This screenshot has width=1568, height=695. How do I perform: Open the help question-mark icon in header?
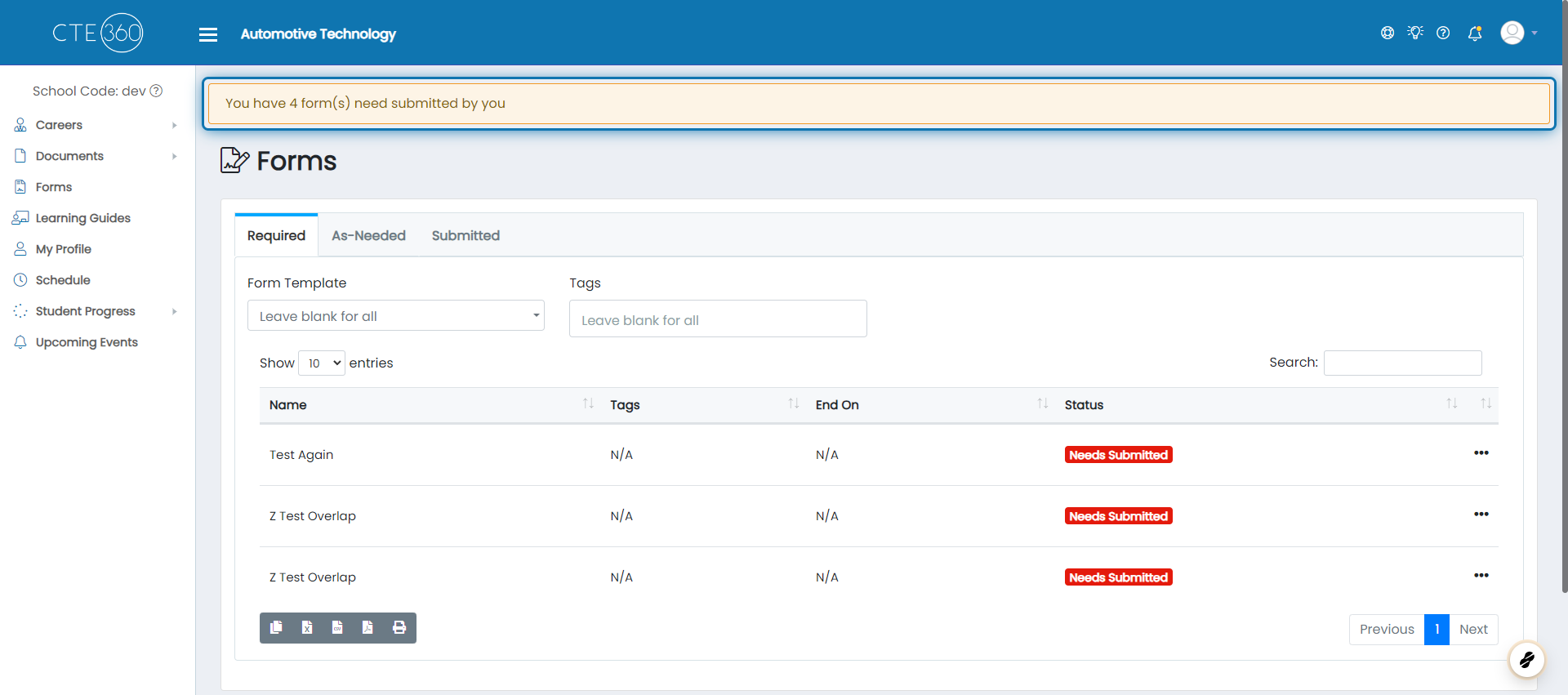(1443, 33)
